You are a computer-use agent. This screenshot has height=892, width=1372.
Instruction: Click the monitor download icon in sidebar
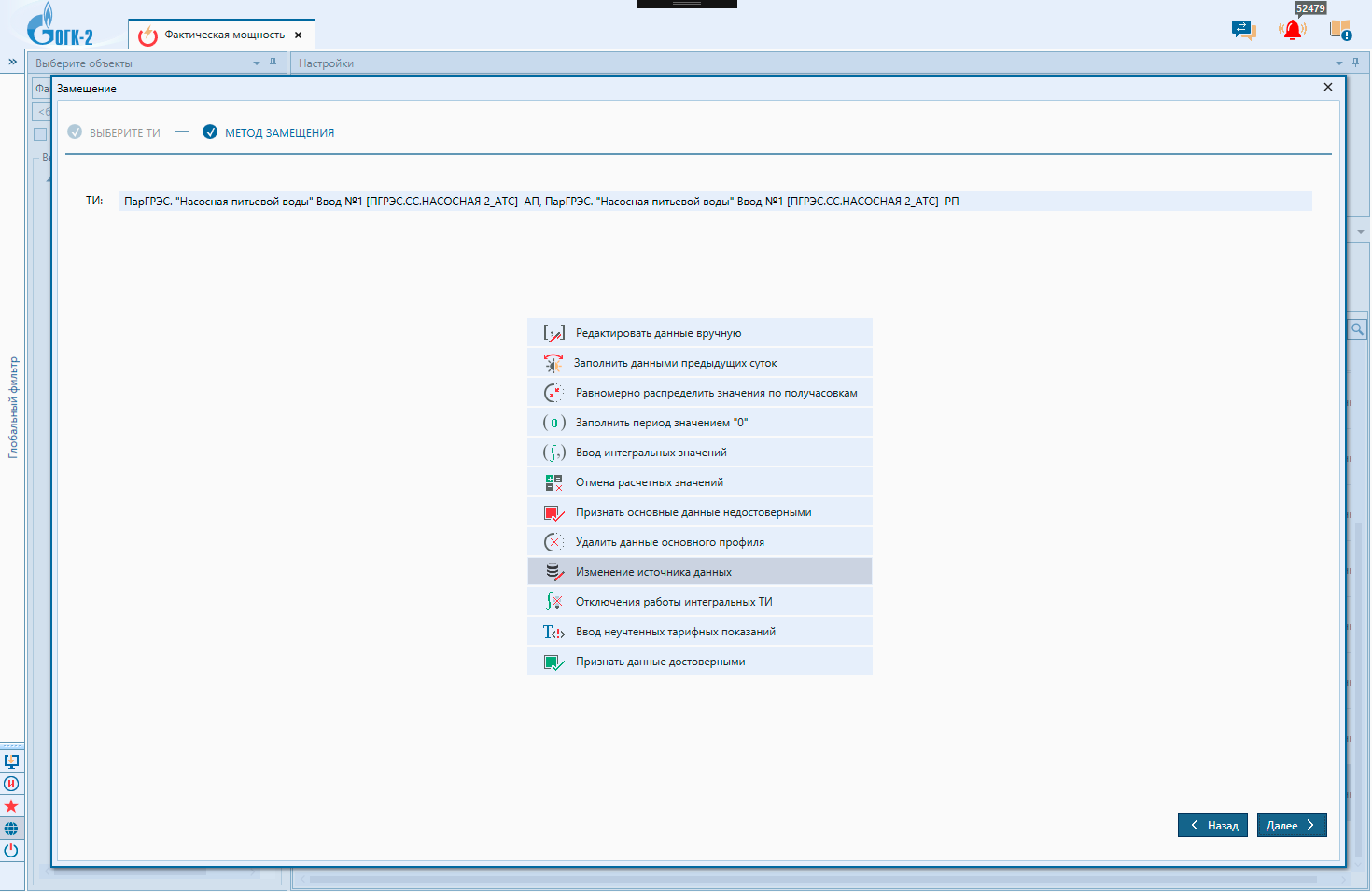click(x=11, y=761)
